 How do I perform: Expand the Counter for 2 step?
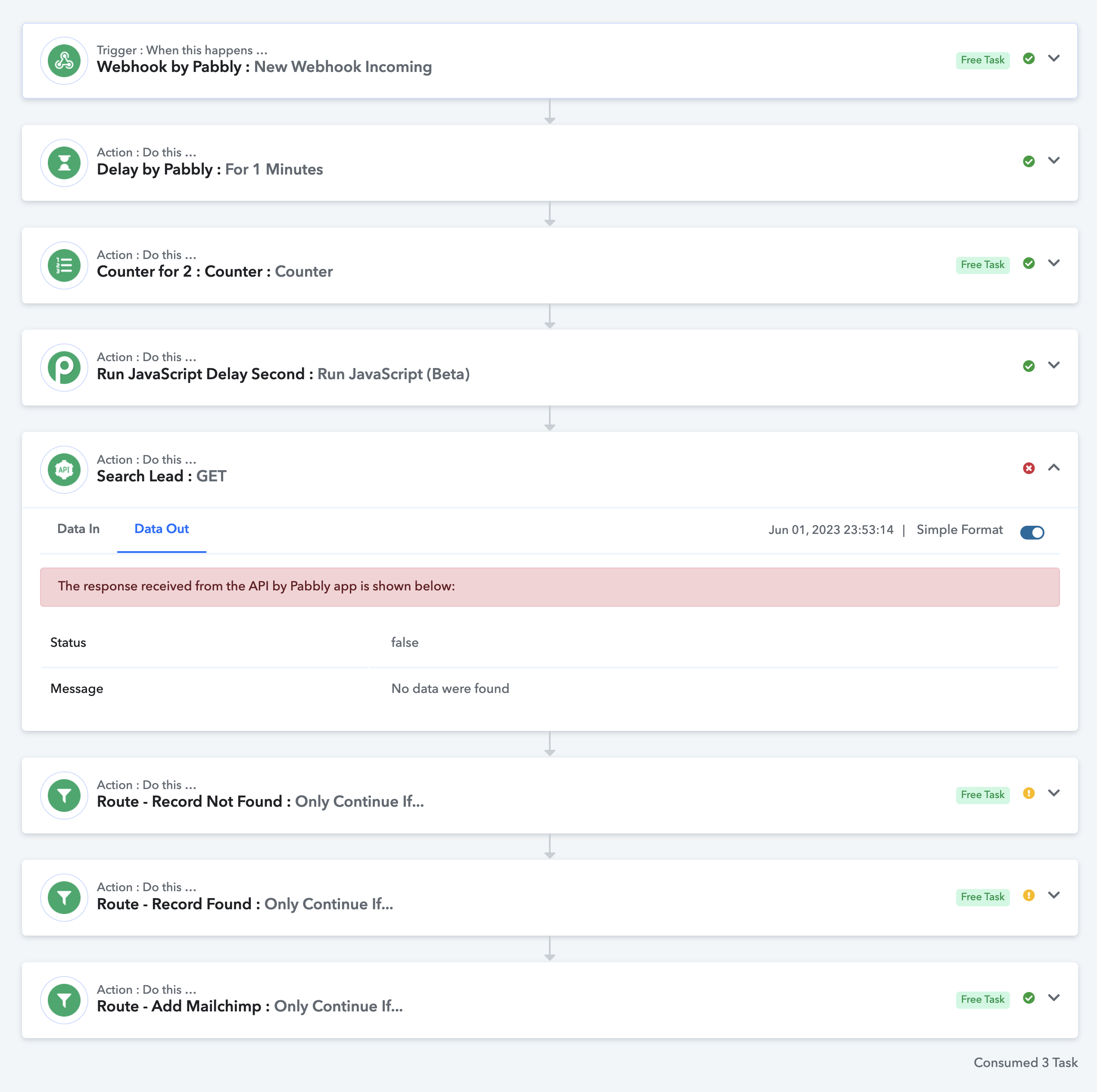(1054, 263)
